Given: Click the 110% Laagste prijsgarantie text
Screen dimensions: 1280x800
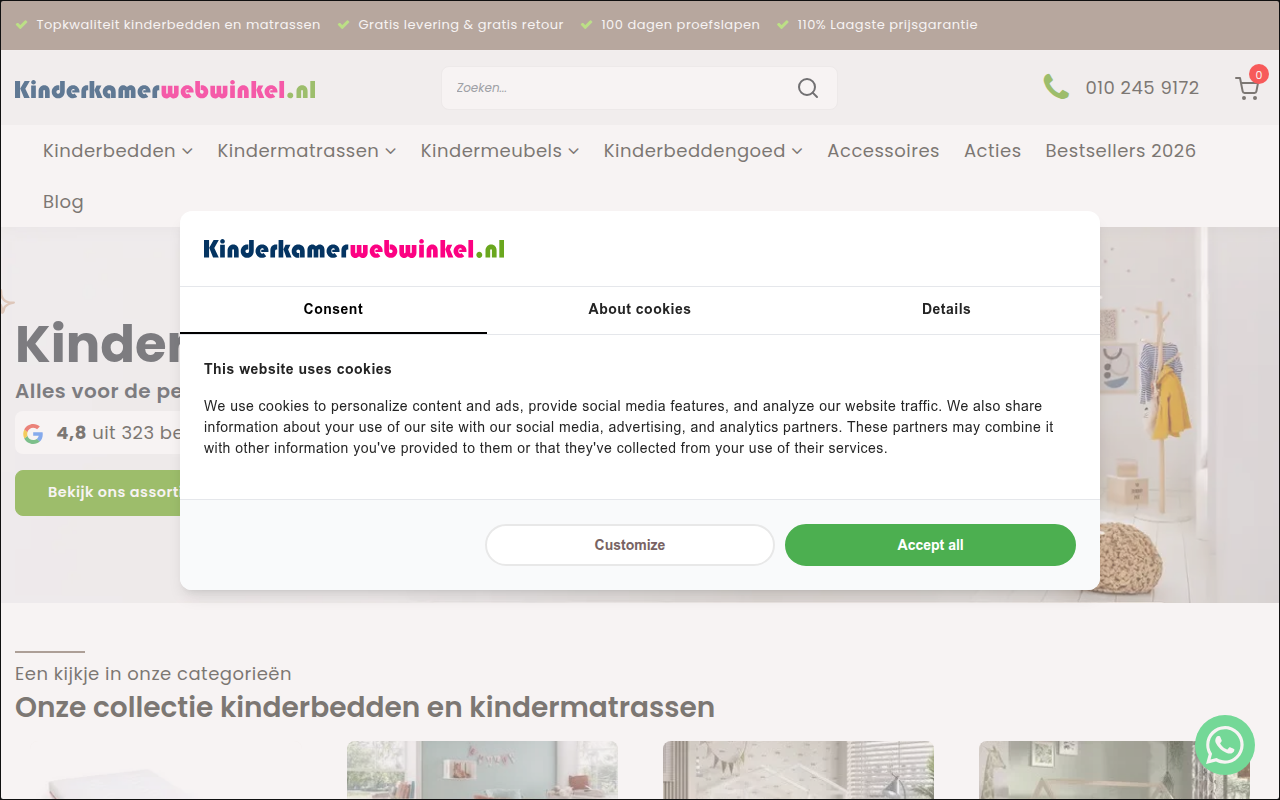Looking at the screenshot, I should coord(887,25).
